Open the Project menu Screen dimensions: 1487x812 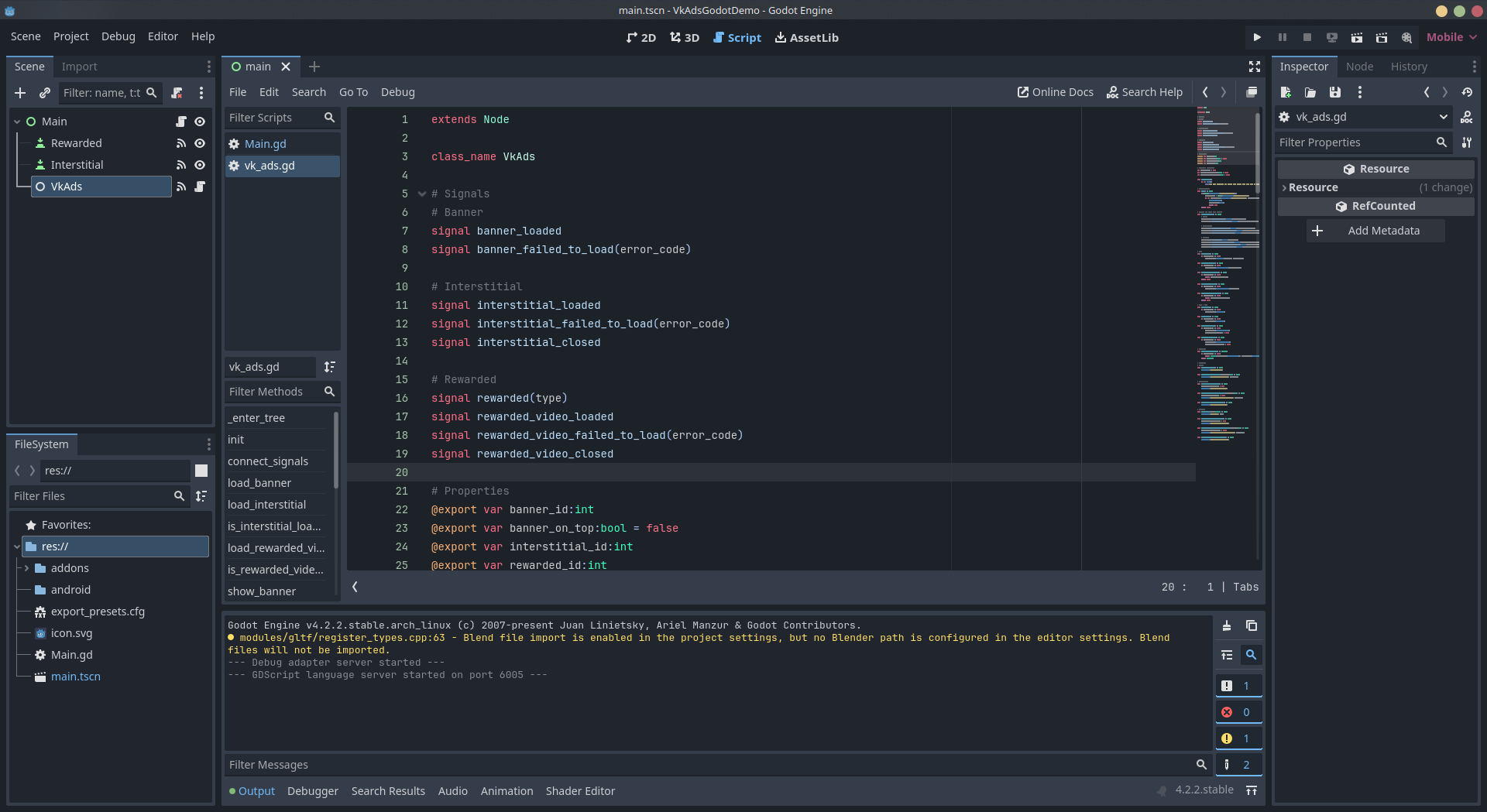point(70,36)
